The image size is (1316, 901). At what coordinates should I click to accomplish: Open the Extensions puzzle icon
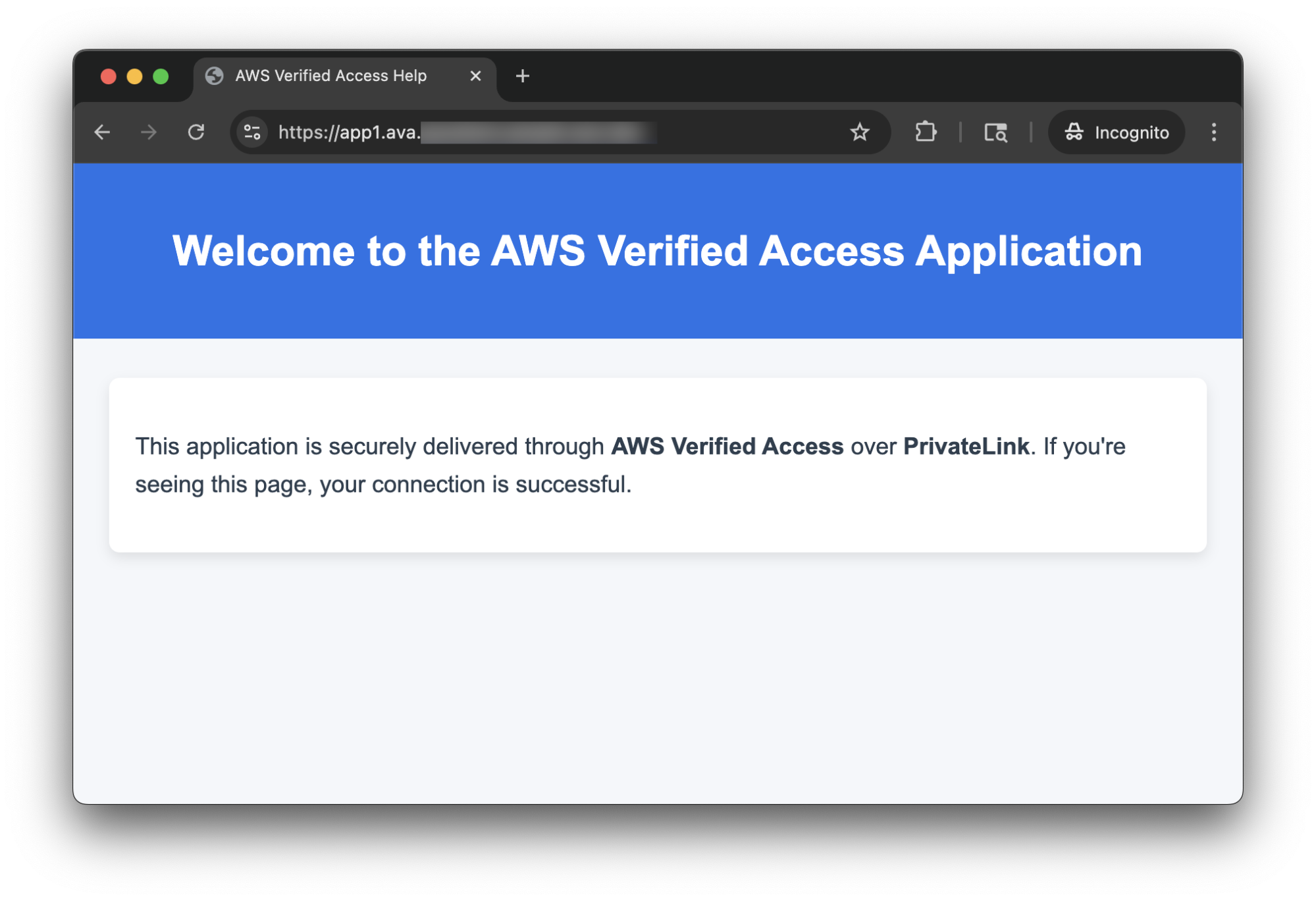(926, 132)
